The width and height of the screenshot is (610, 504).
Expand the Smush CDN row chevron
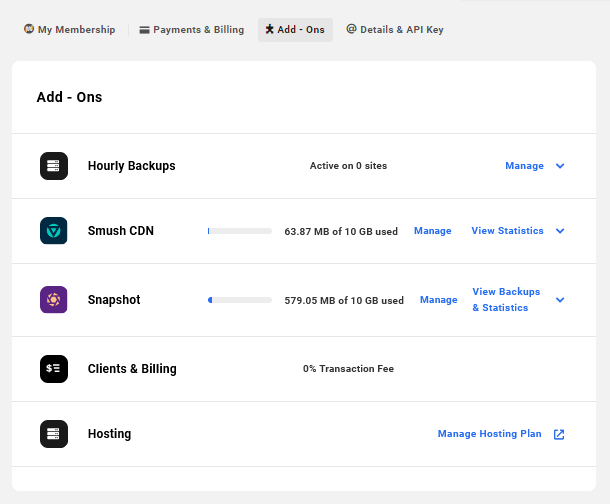tap(560, 231)
